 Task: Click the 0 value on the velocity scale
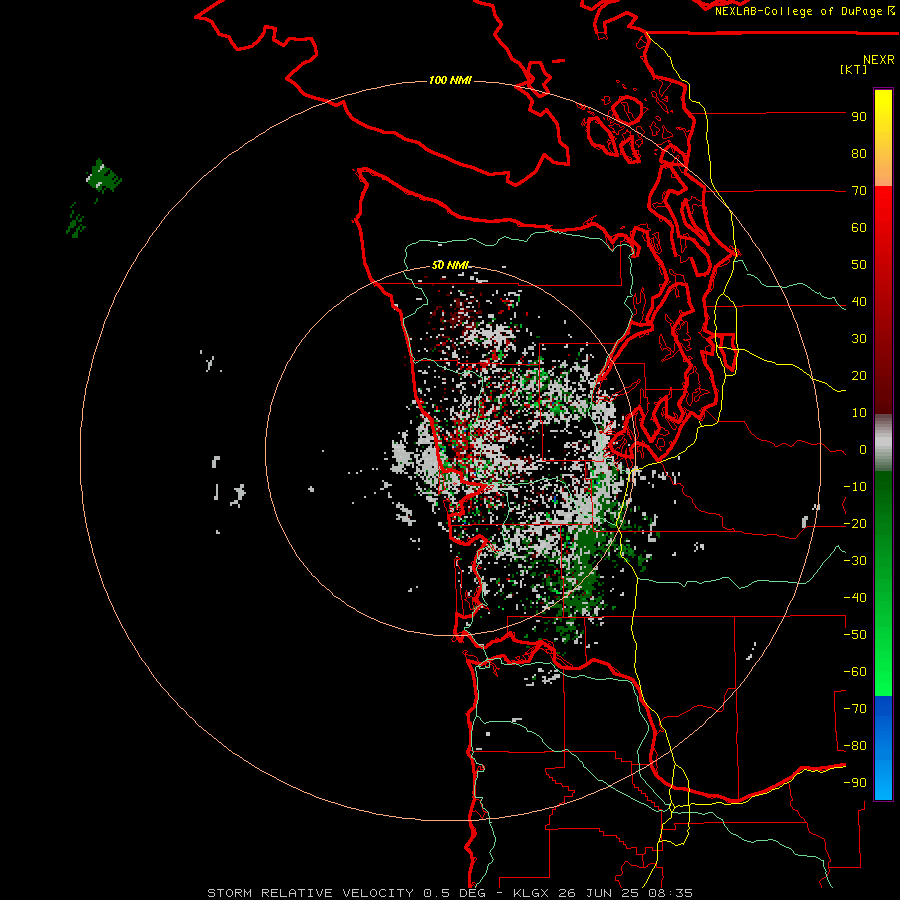(x=863, y=449)
